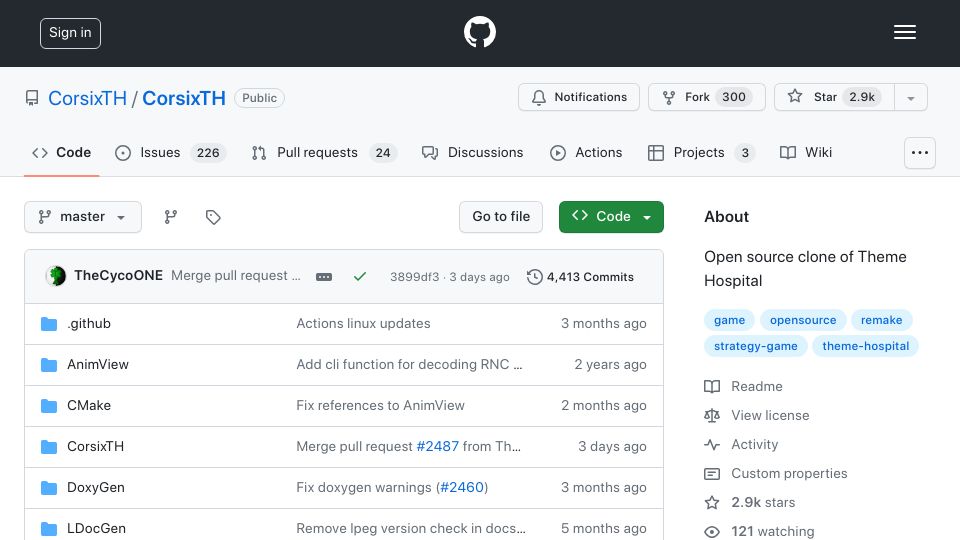Open the hamburger navigation menu
Viewport: 960px width, 540px height.
click(x=904, y=32)
